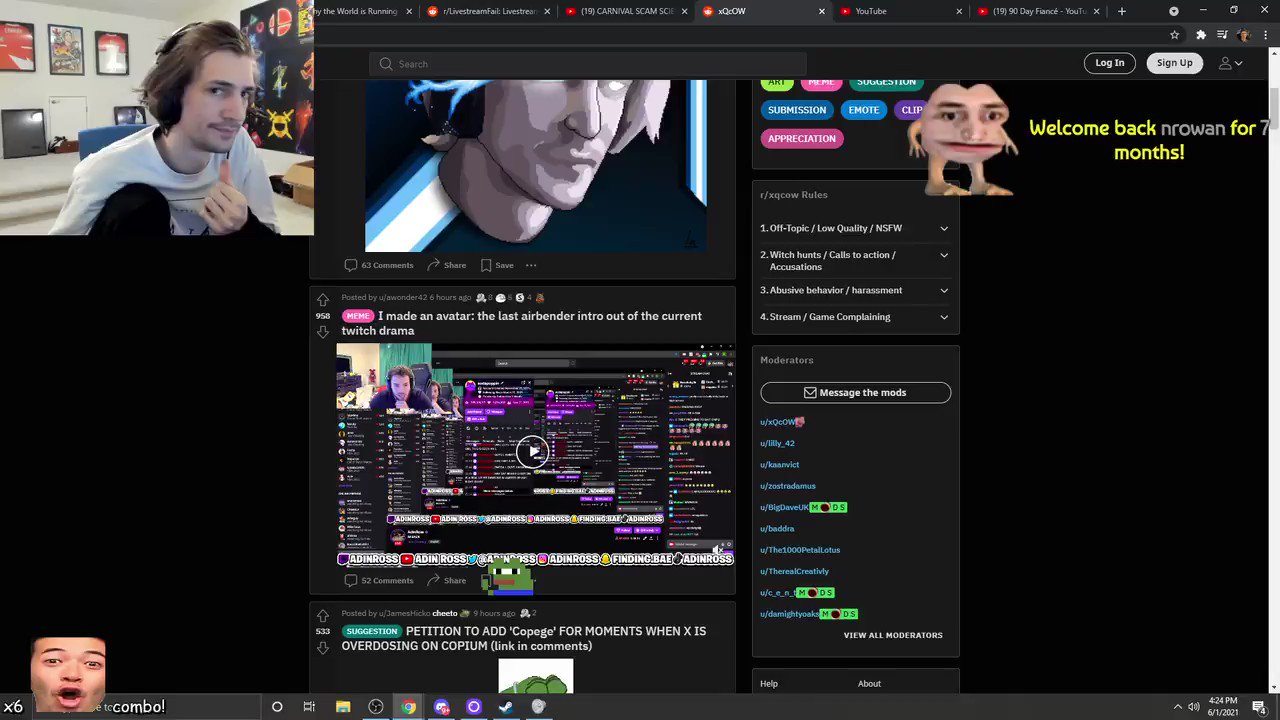The image size is (1280, 720).
Task: Open Chrome three-dot menu
Action: tap(1264, 35)
